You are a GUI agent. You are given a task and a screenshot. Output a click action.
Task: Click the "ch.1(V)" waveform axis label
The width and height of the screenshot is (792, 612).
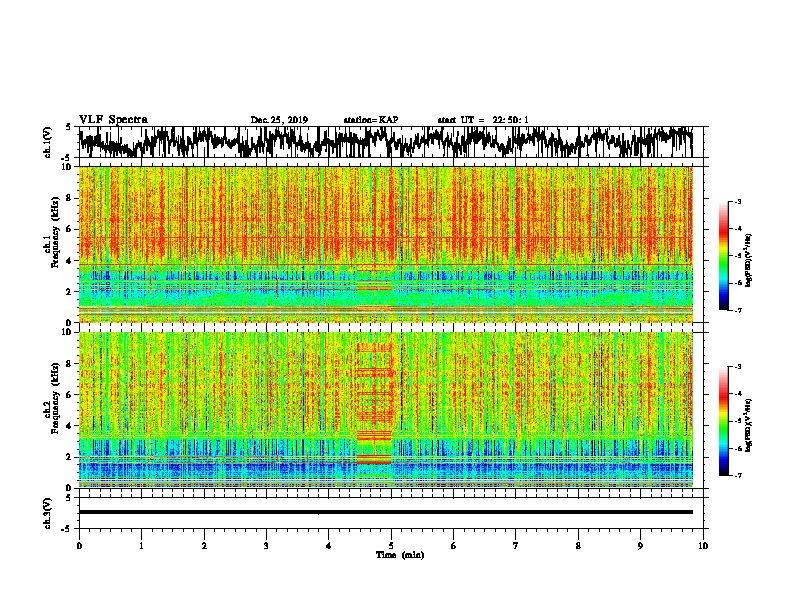tap(48, 142)
